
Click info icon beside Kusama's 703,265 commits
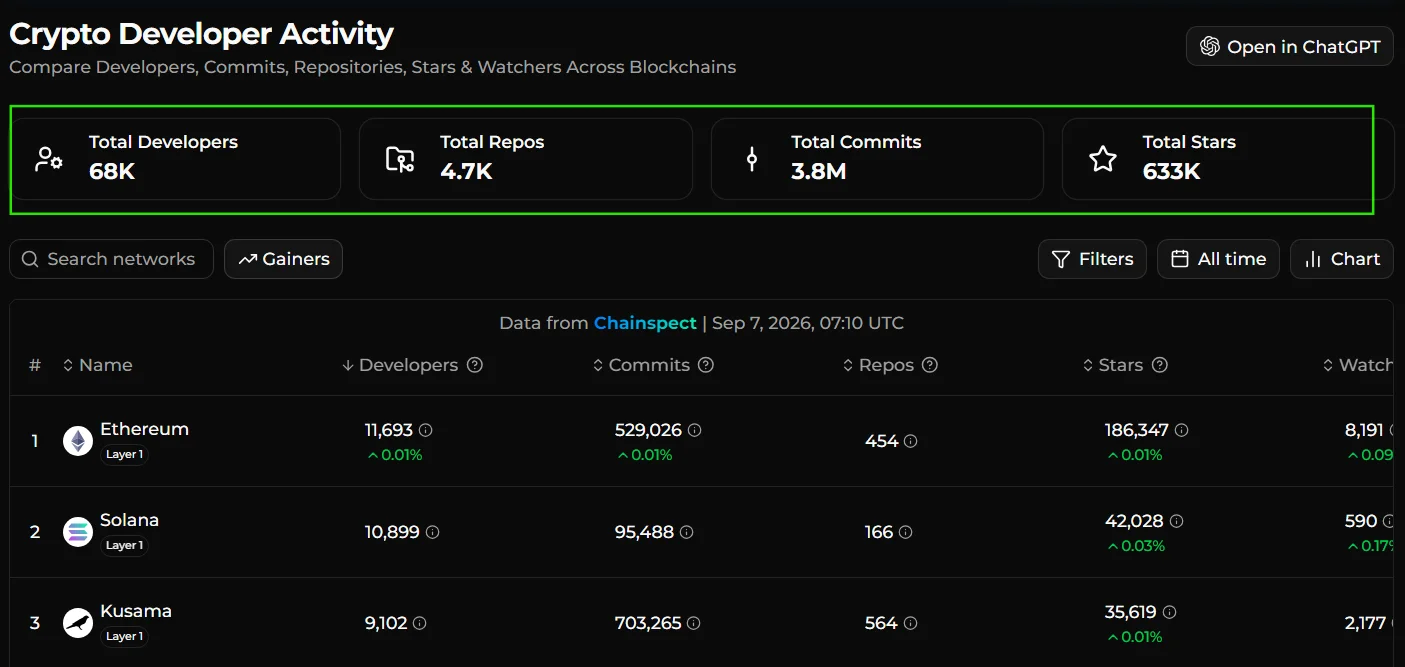point(694,623)
